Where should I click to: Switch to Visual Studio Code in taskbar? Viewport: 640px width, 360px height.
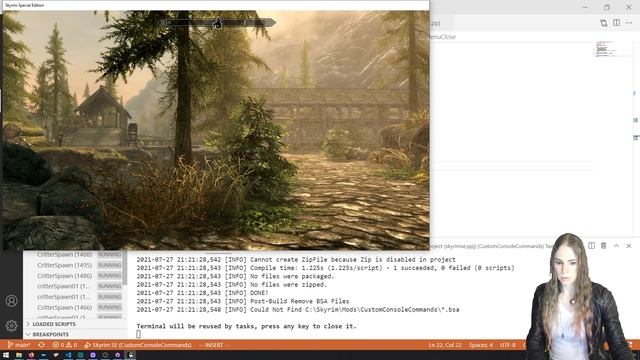pyautogui.click(x=68, y=355)
